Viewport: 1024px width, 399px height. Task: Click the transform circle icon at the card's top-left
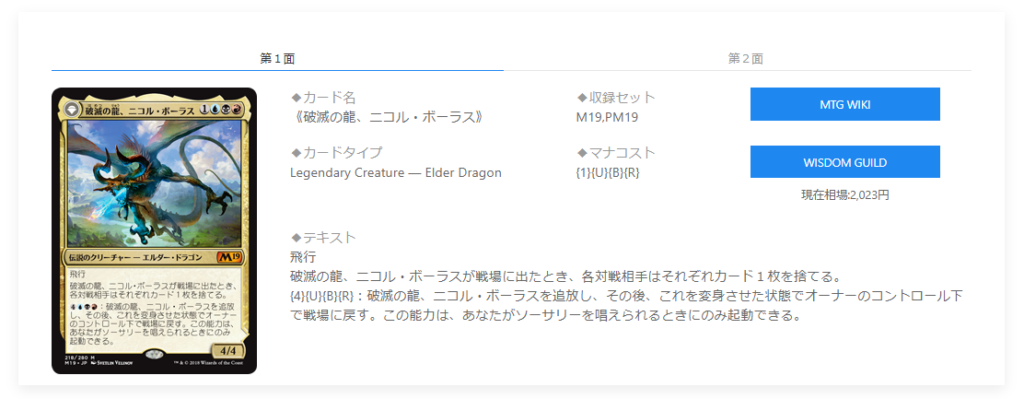pyautogui.click(x=72, y=110)
